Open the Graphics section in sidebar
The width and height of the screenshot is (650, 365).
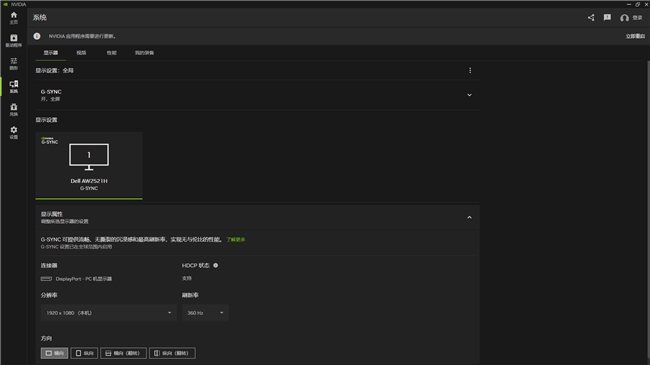coord(14,63)
